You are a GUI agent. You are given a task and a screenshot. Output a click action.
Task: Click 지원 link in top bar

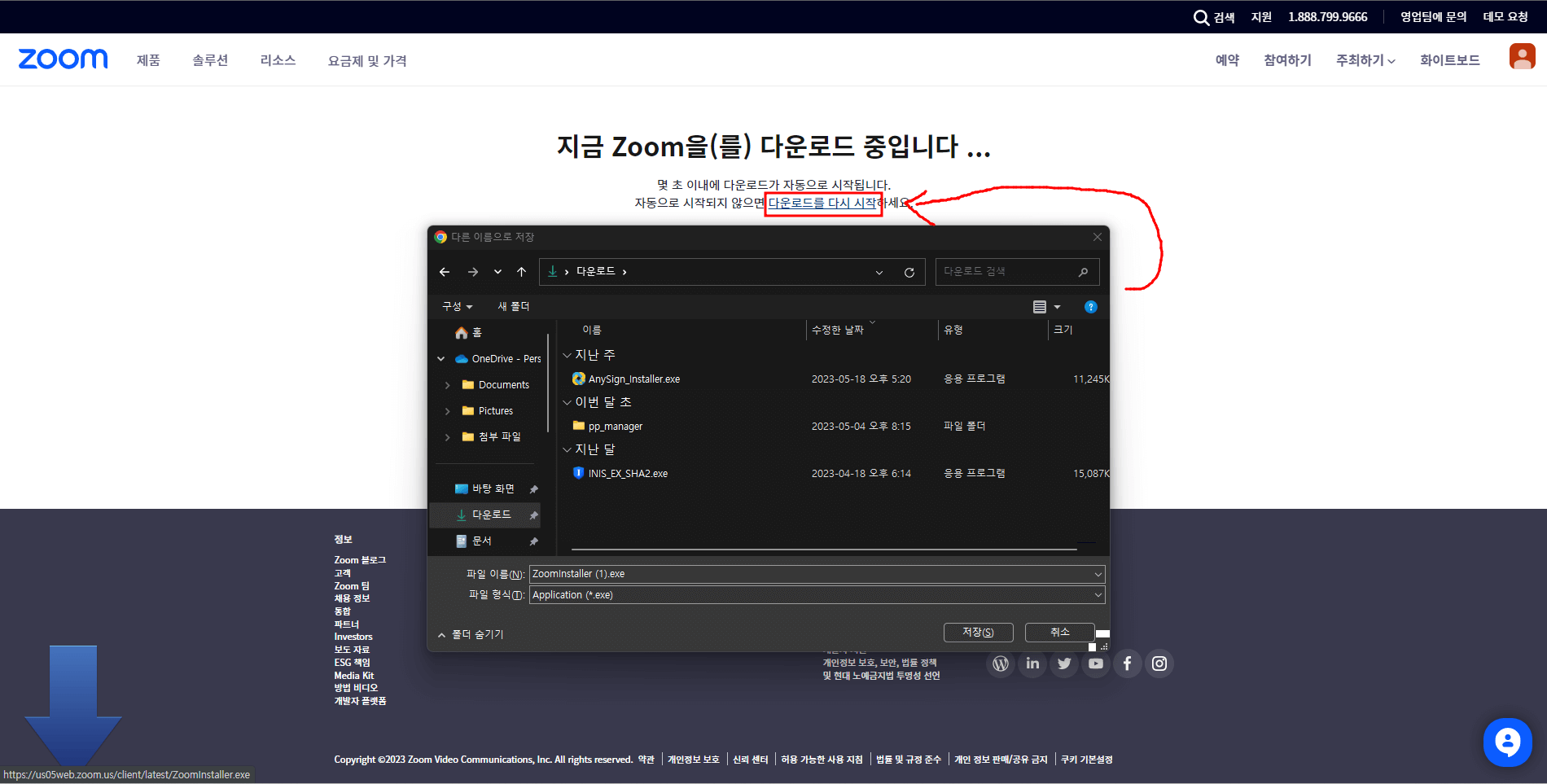[x=1261, y=17]
